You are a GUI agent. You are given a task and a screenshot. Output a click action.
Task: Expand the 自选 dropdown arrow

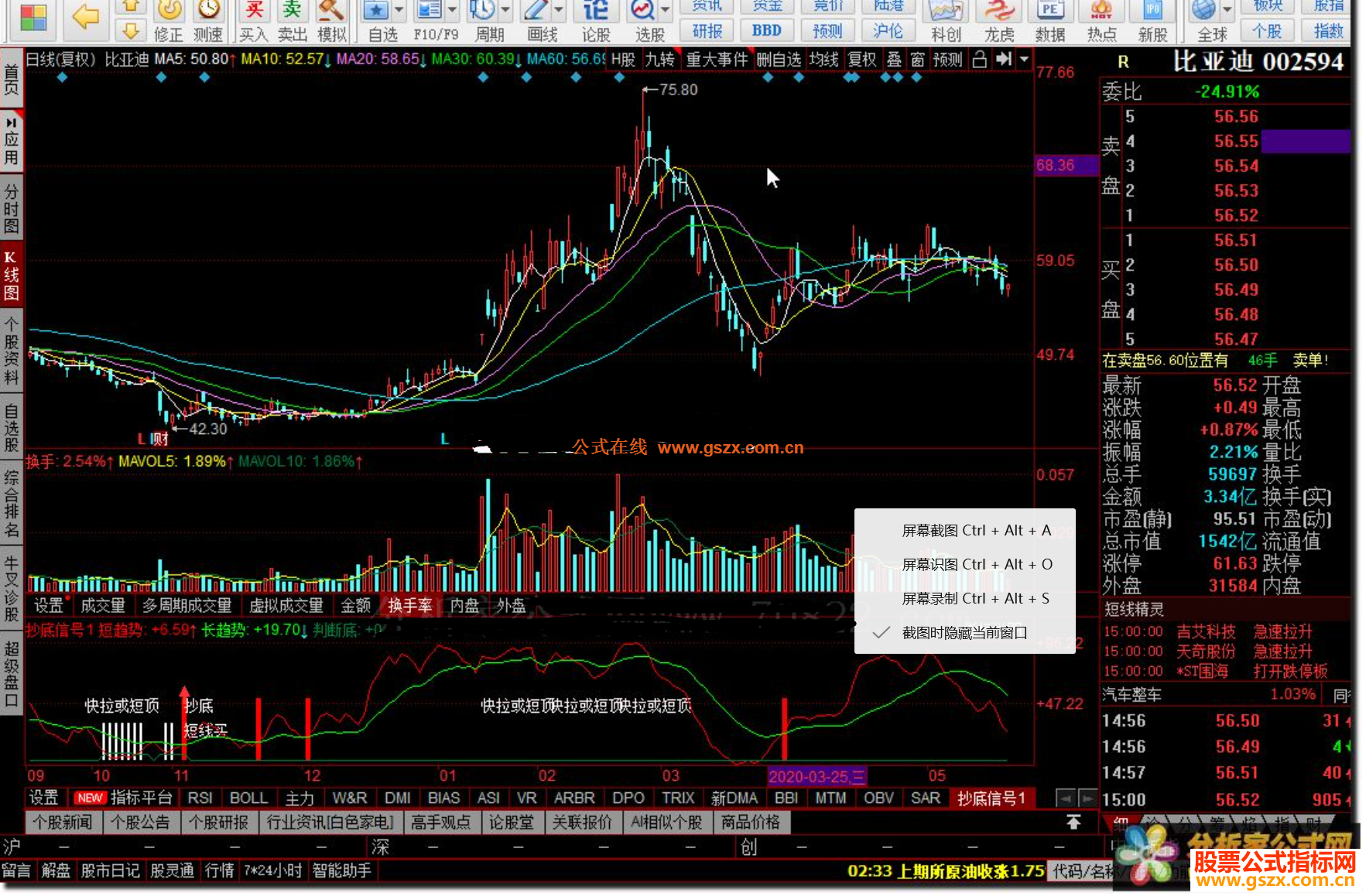click(399, 11)
